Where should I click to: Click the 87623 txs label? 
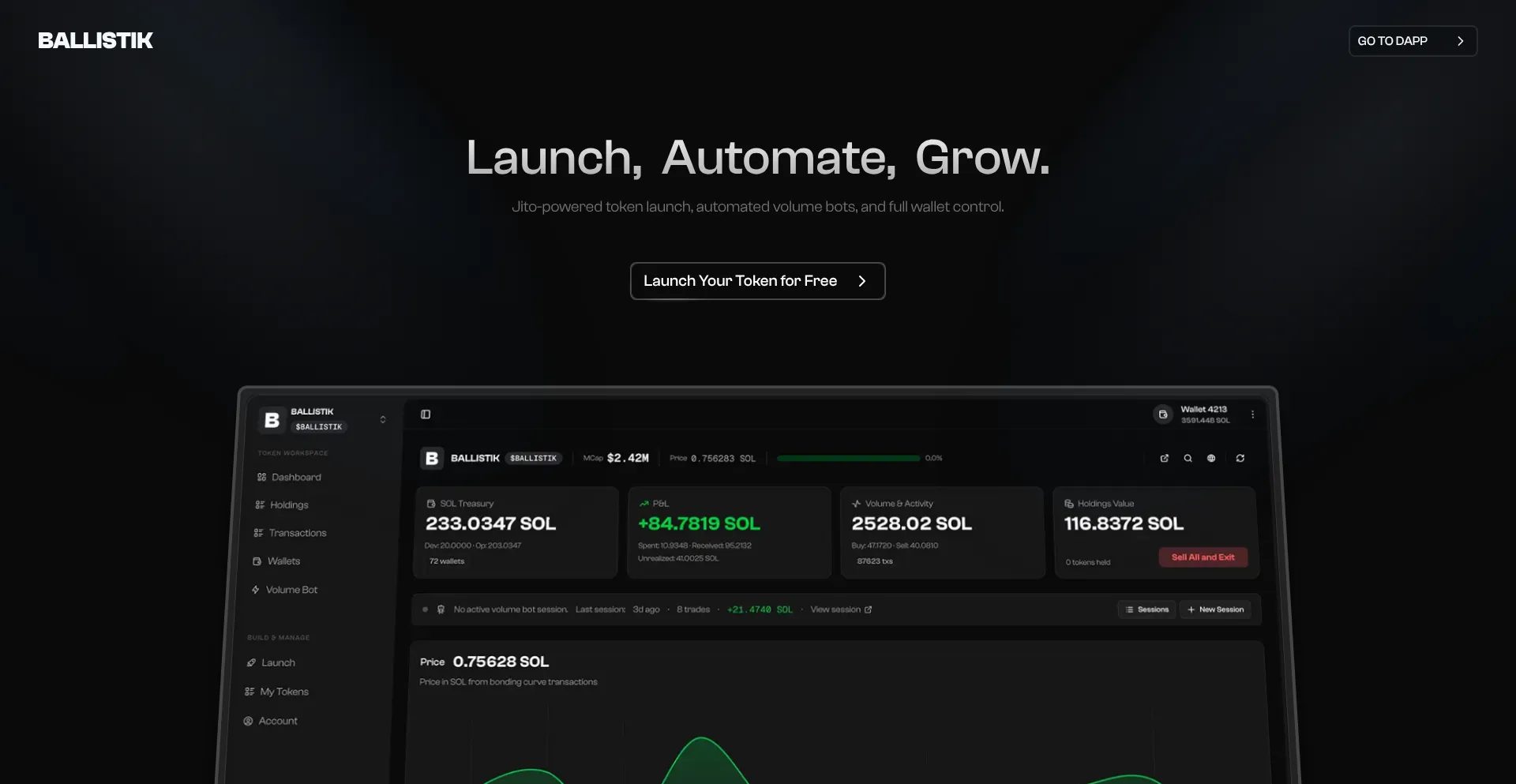coord(875,561)
